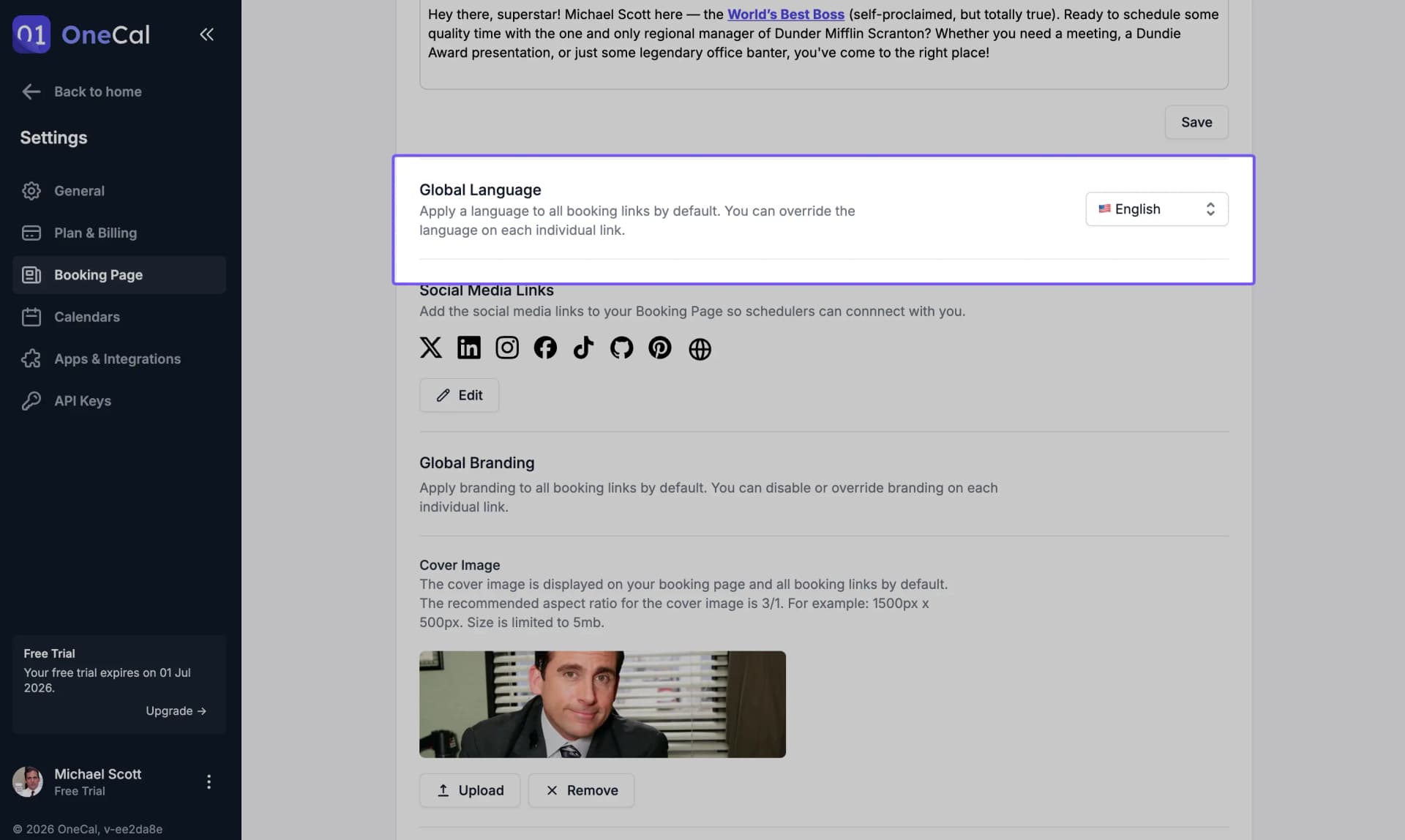Open the English language dropdown
Image resolution: width=1405 pixels, height=840 pixels.
tap(1156, 209)
